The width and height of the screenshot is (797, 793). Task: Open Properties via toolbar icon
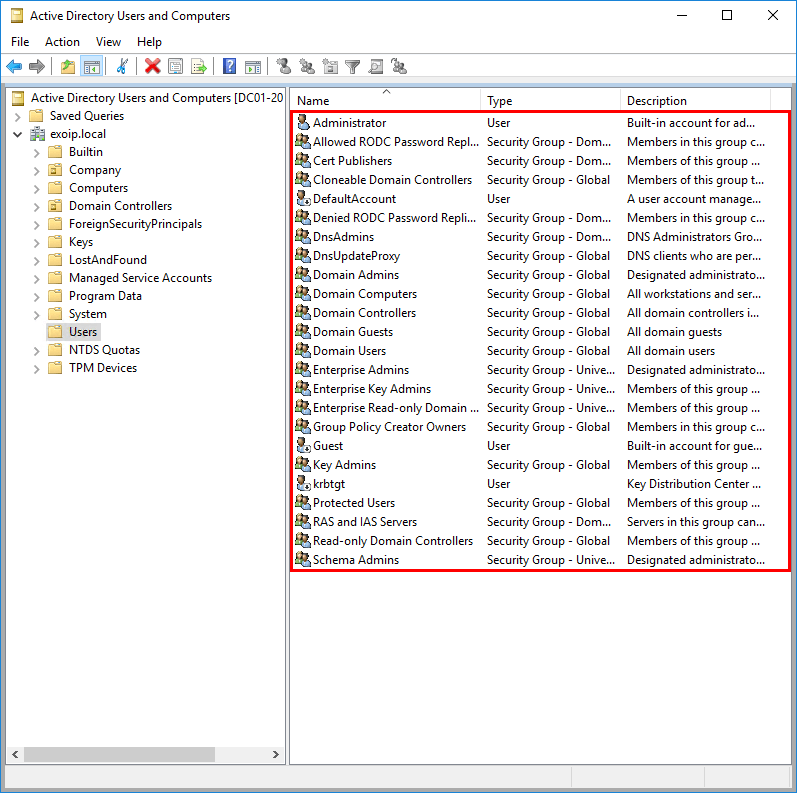click(175, 67)
